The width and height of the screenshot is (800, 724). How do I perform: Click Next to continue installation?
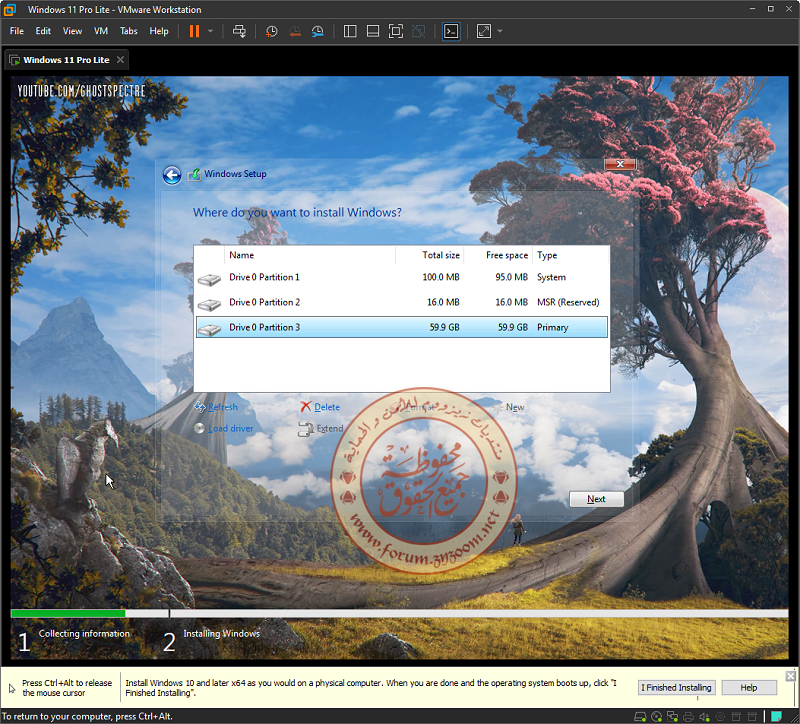click(596, 499)
